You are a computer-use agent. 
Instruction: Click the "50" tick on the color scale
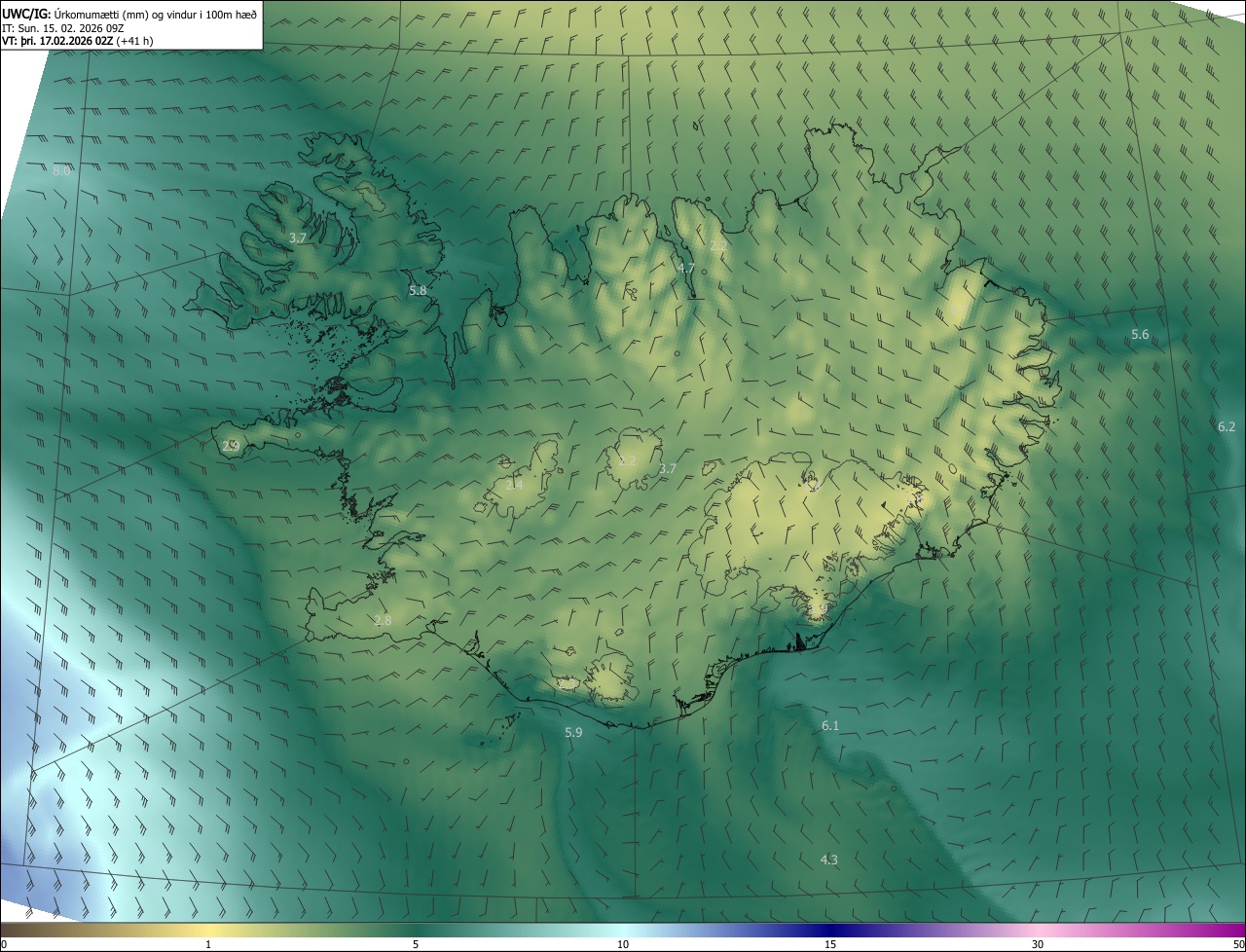click(1238, 944)
